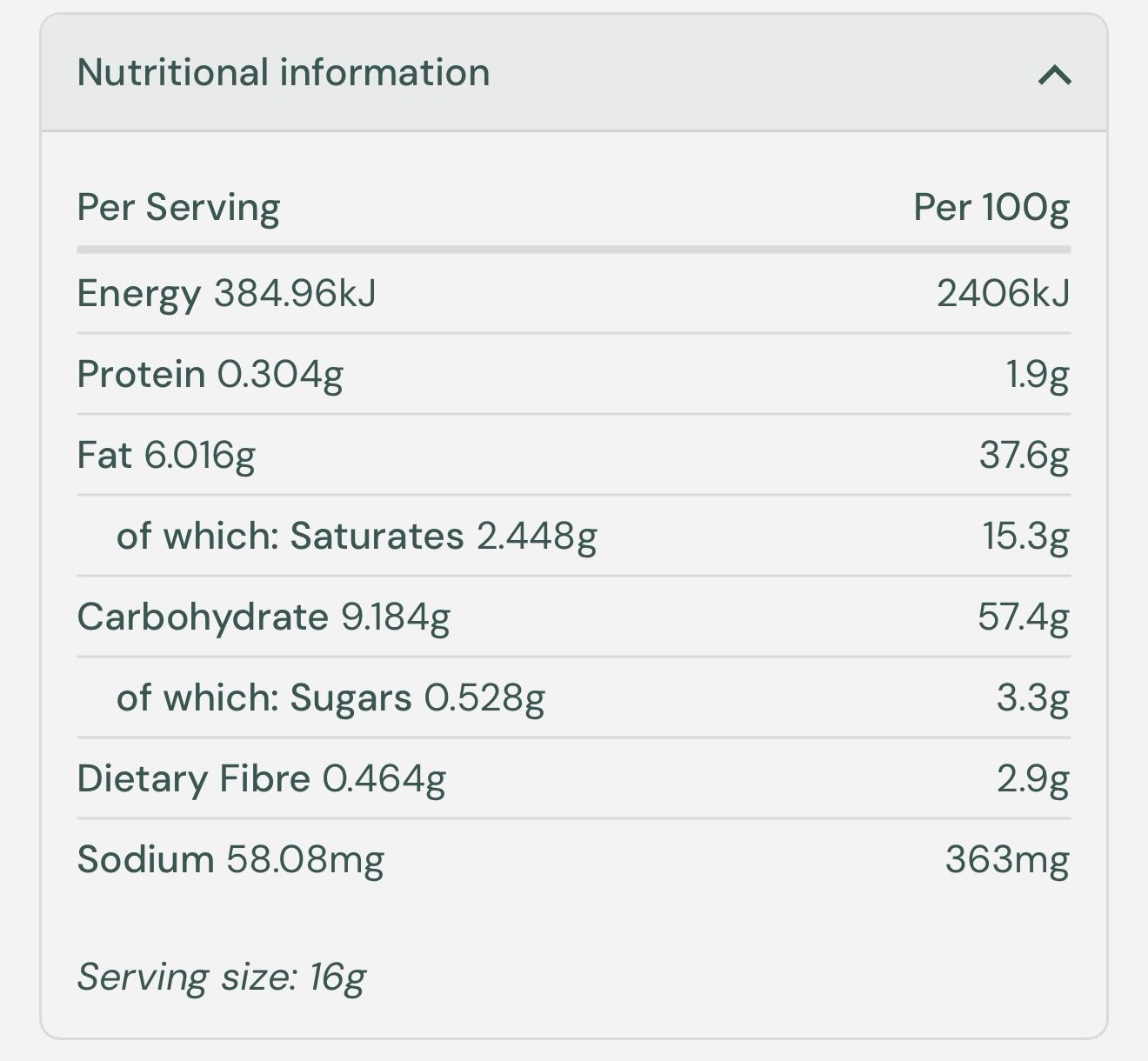Select the Per 100g column heading
The height and width of the screenshot is (1061, 1148).
(x=991, y=208)
